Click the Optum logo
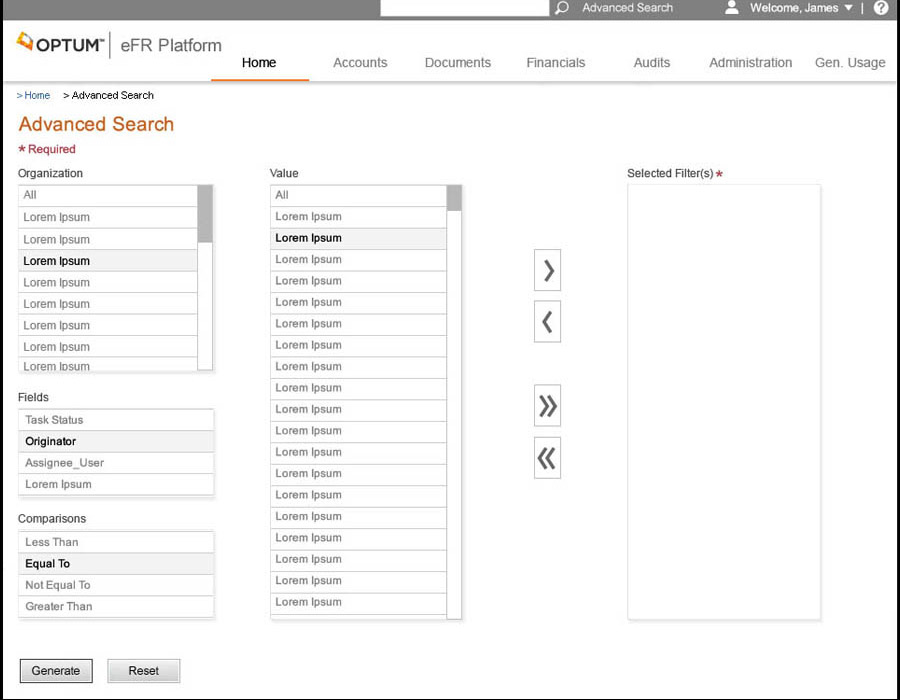Screen dimensions: 900x700 tap(61, 44)
